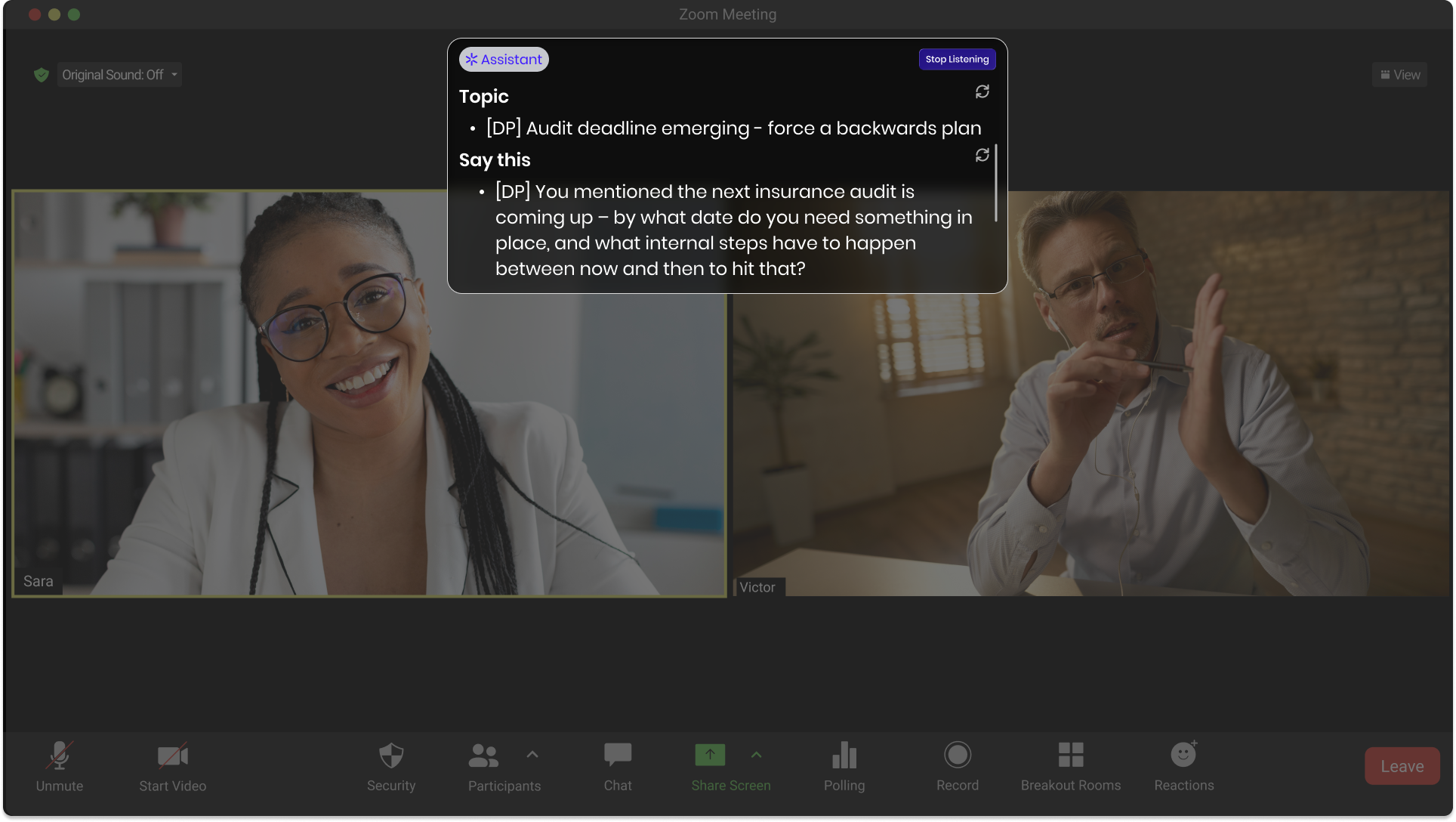The height and width of the screenshot is (822, 1456).
Task: Expand the Share Screen options chevron
Action: point(757,754)
